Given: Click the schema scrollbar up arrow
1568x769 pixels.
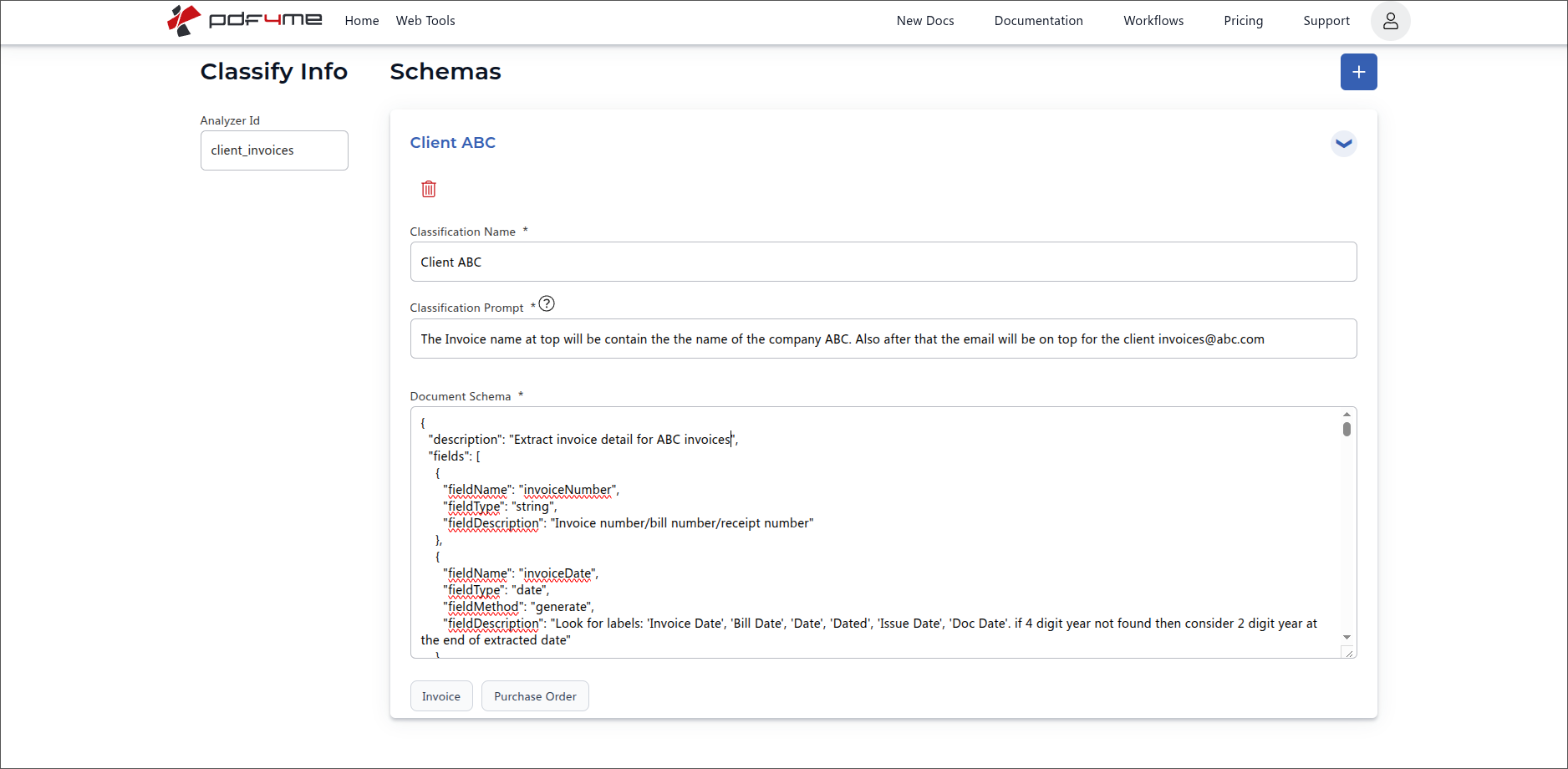Looking at the screenshot, I should [x=1347, y=415].
